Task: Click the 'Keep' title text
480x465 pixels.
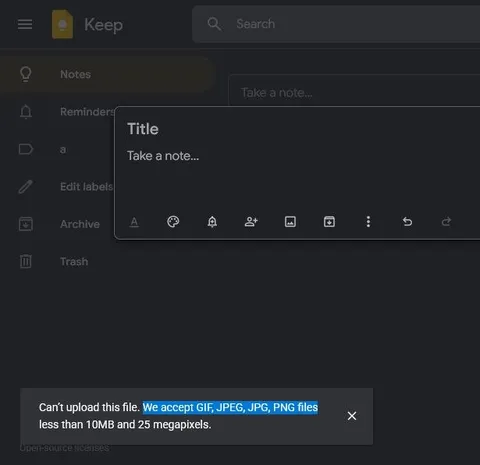Action: coord(103,25)
